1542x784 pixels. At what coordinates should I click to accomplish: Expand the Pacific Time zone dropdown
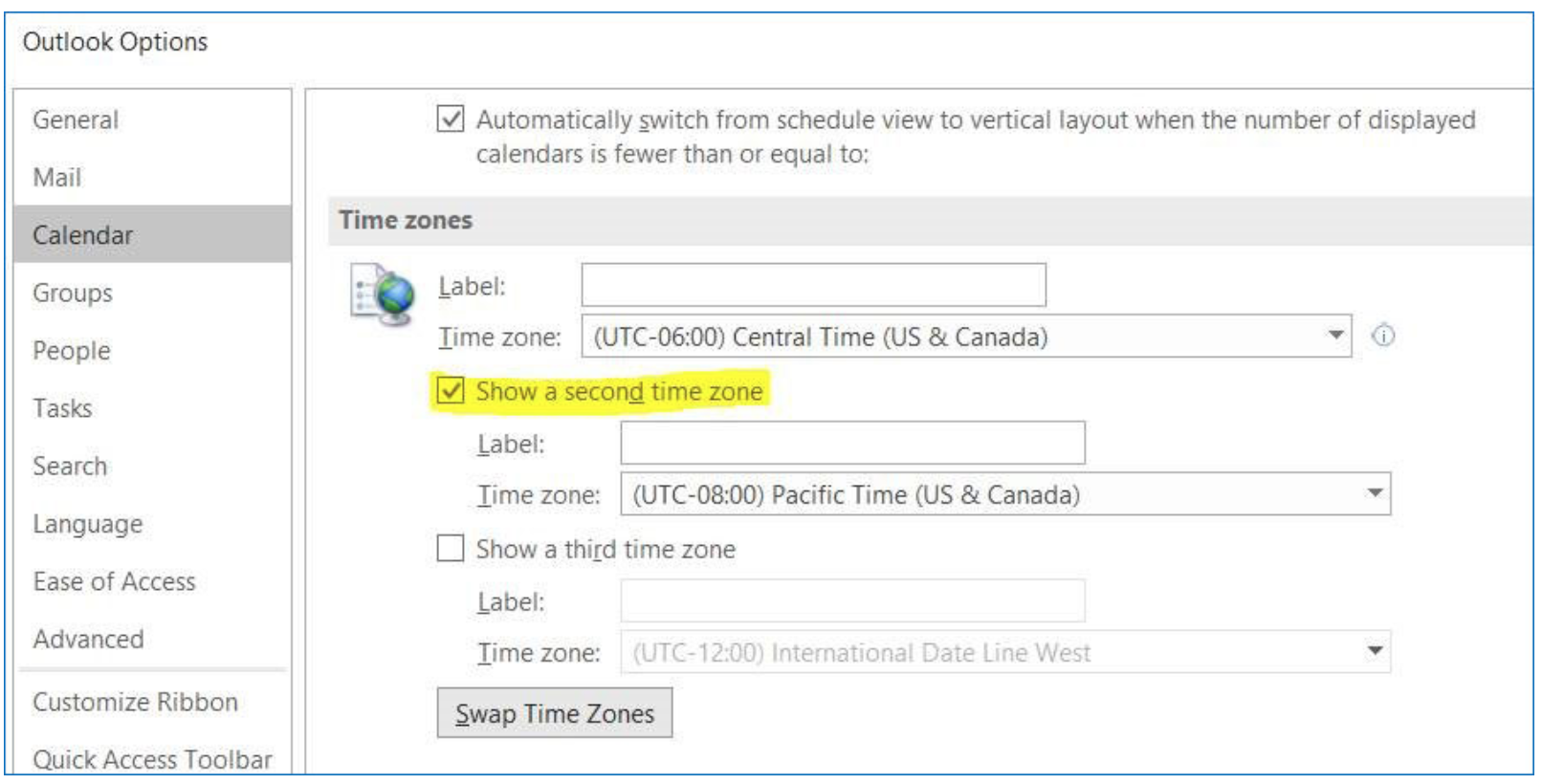point(1375,493)
